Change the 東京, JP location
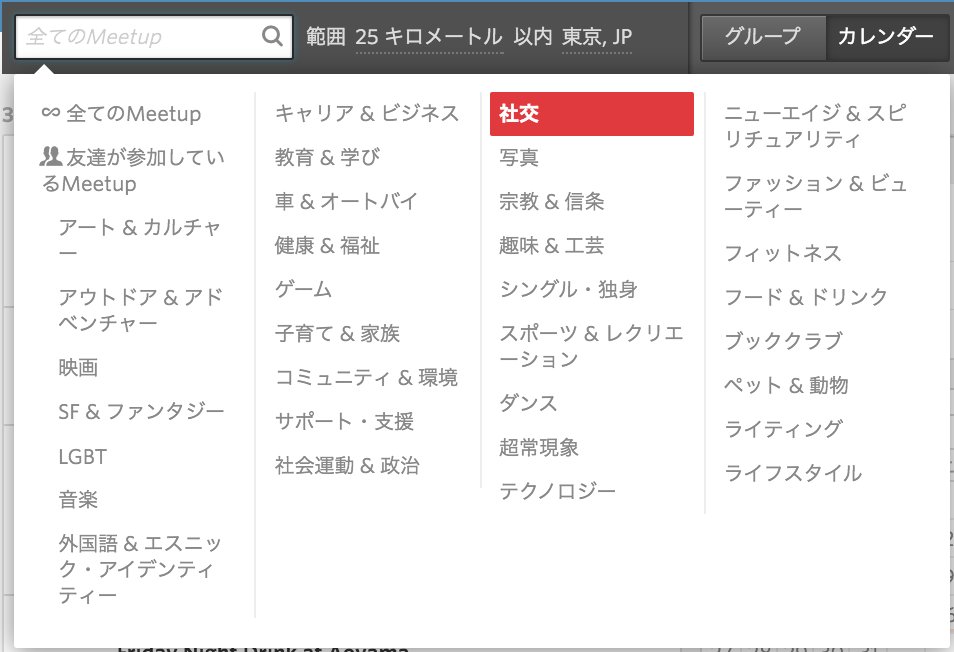954x652 pixels. click(597, 37)
